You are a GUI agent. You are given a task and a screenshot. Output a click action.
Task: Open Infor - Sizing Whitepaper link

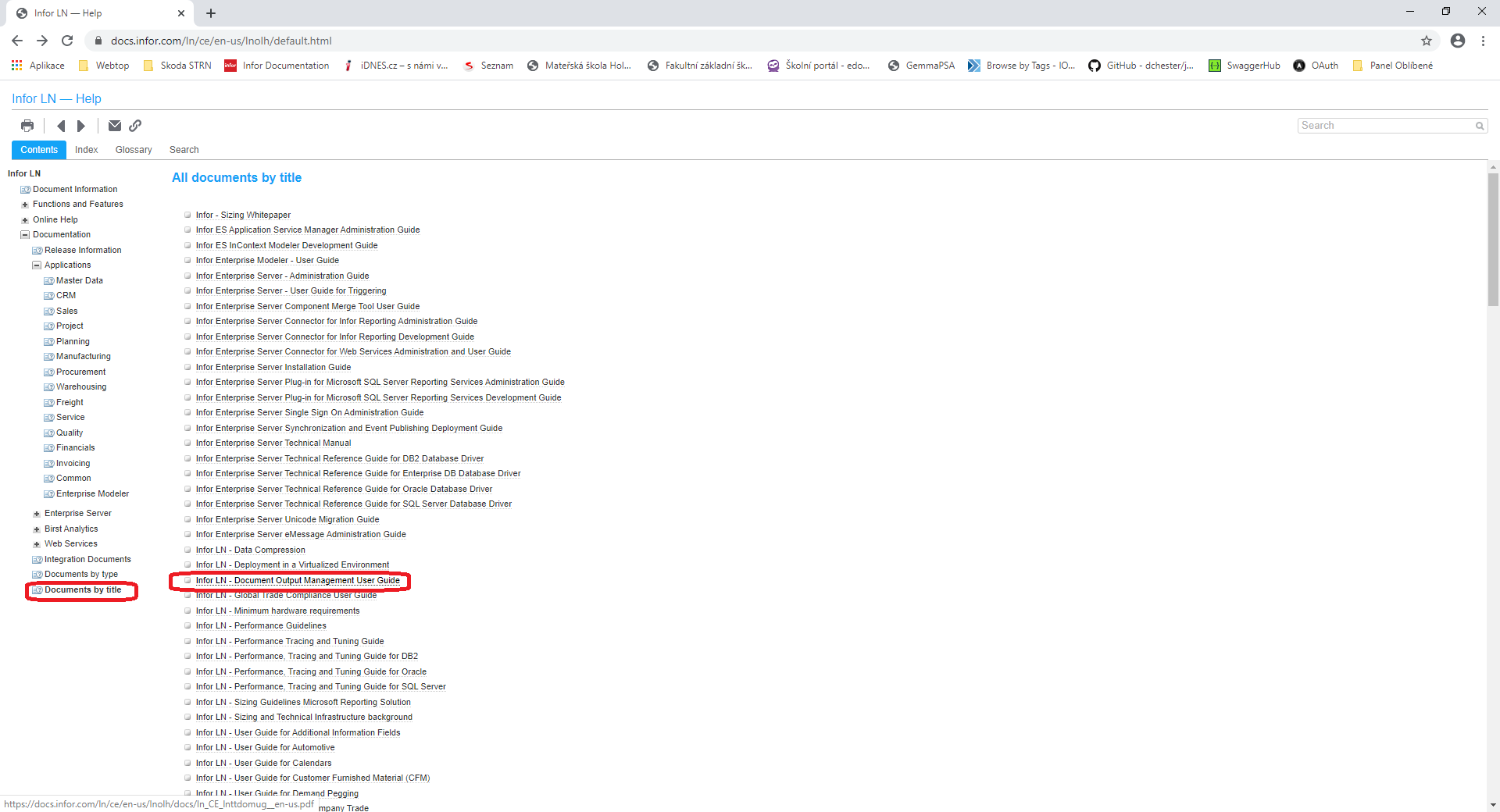243,215
